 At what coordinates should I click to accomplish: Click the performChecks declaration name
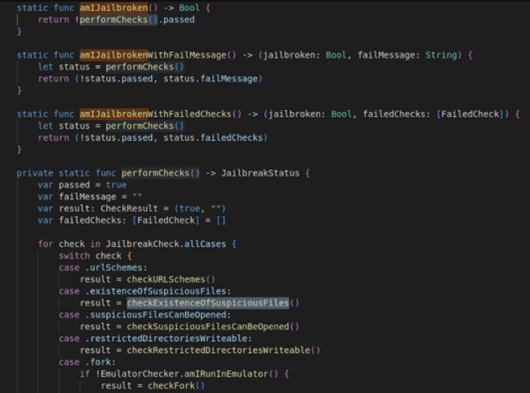tap(155, 173)
